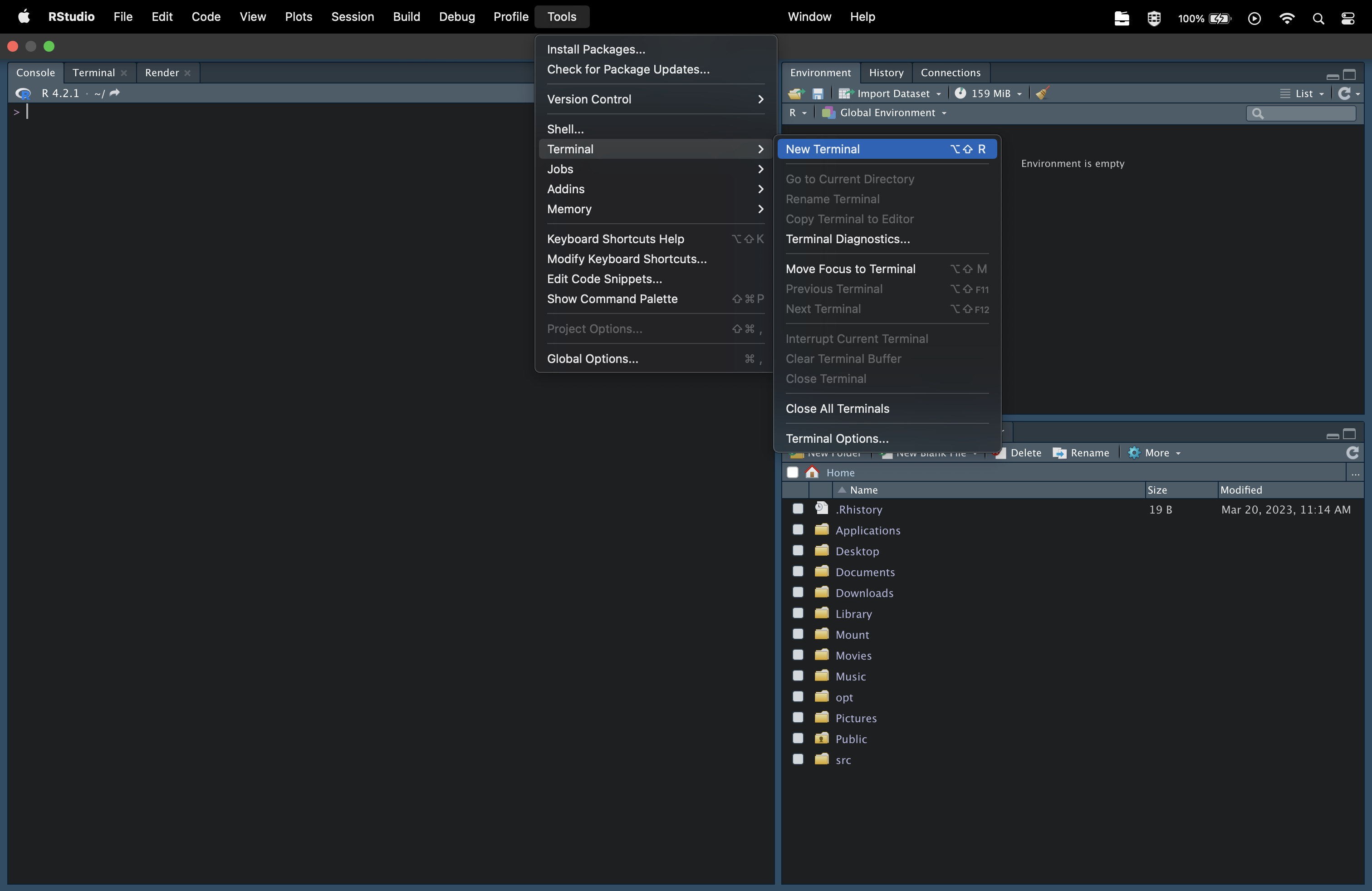Click the broom icon to clear environment

(x=1042, y=93)
